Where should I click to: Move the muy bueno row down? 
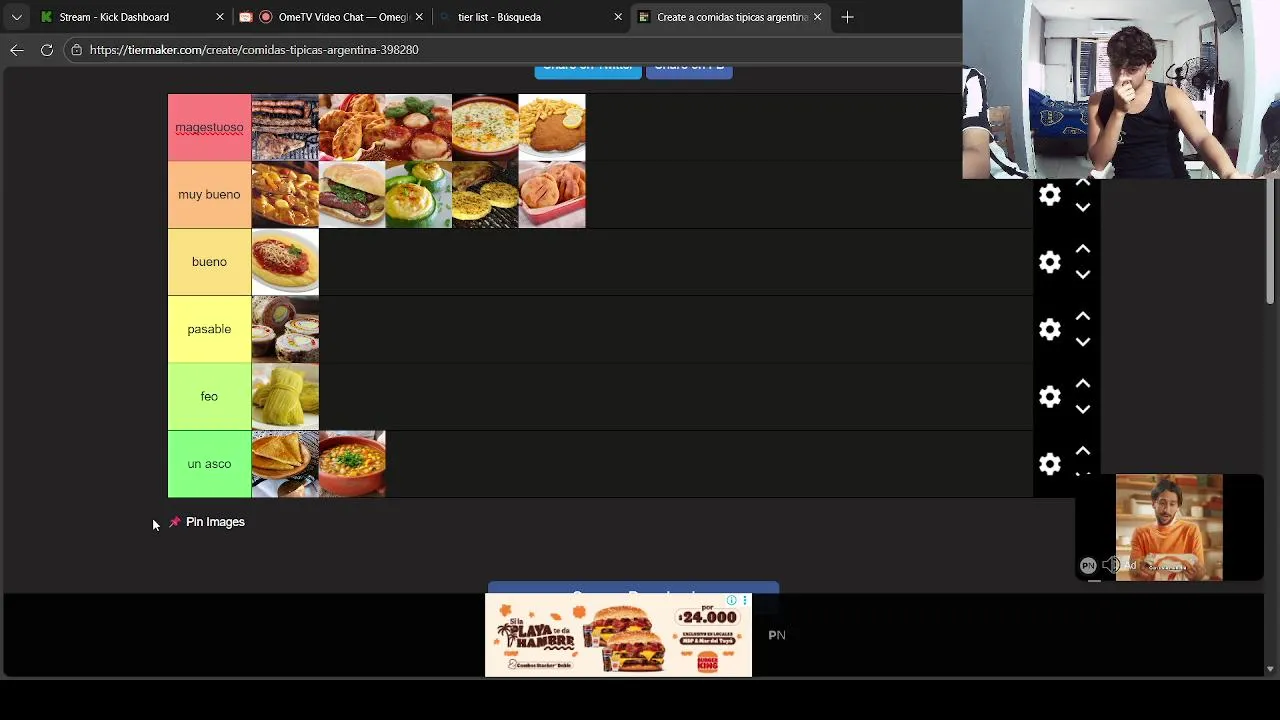point(1083,207)
